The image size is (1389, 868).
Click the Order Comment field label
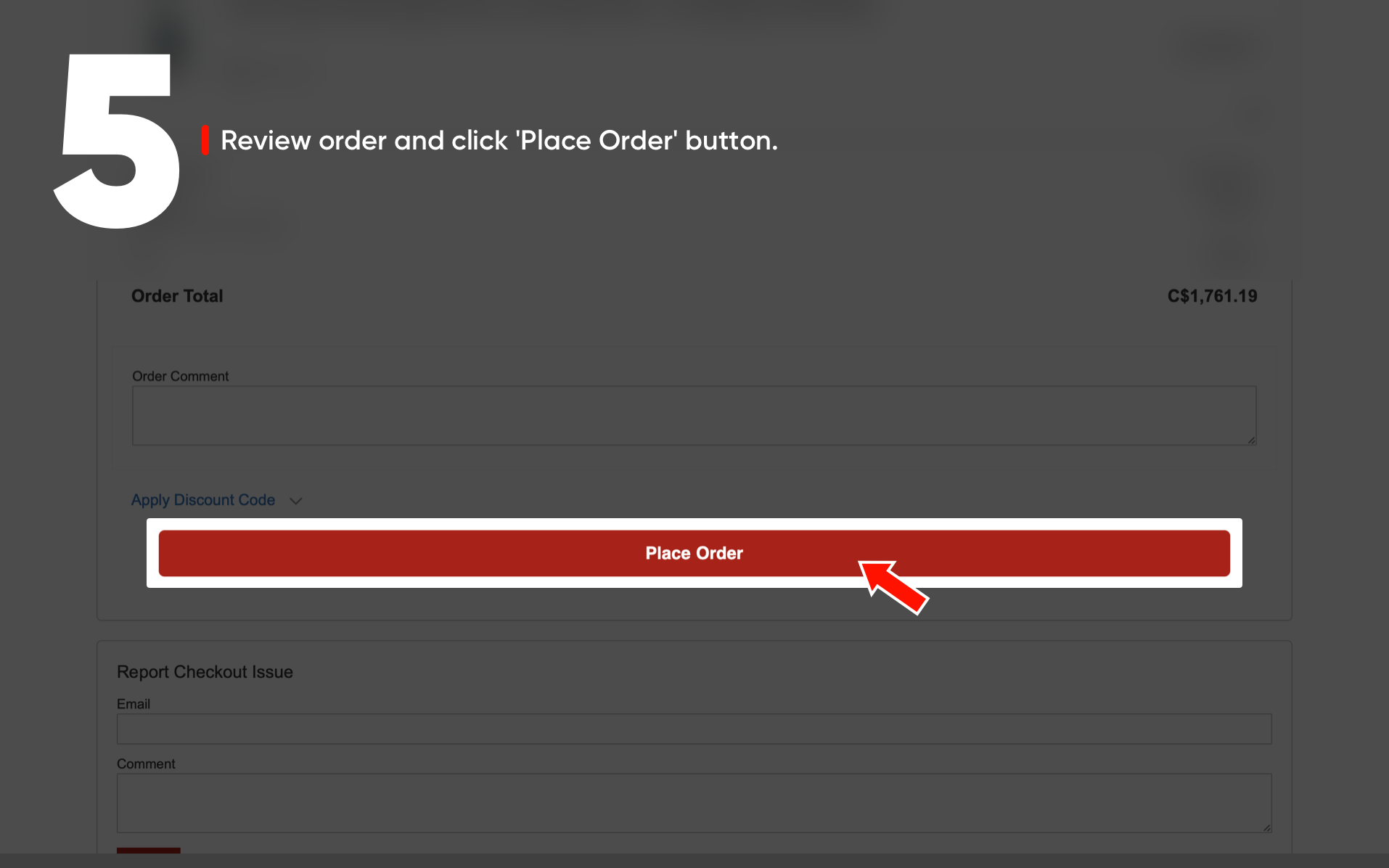pyautogui.click(x=180, y=376)
